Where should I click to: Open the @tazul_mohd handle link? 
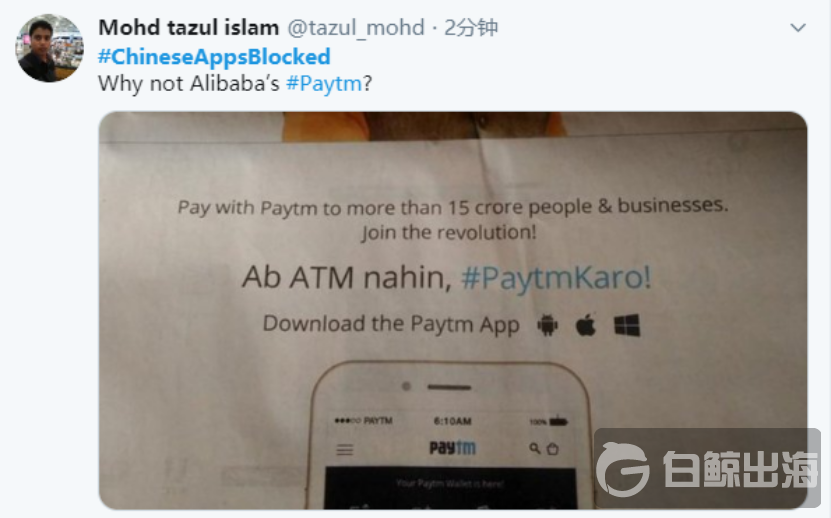point(356,28)
